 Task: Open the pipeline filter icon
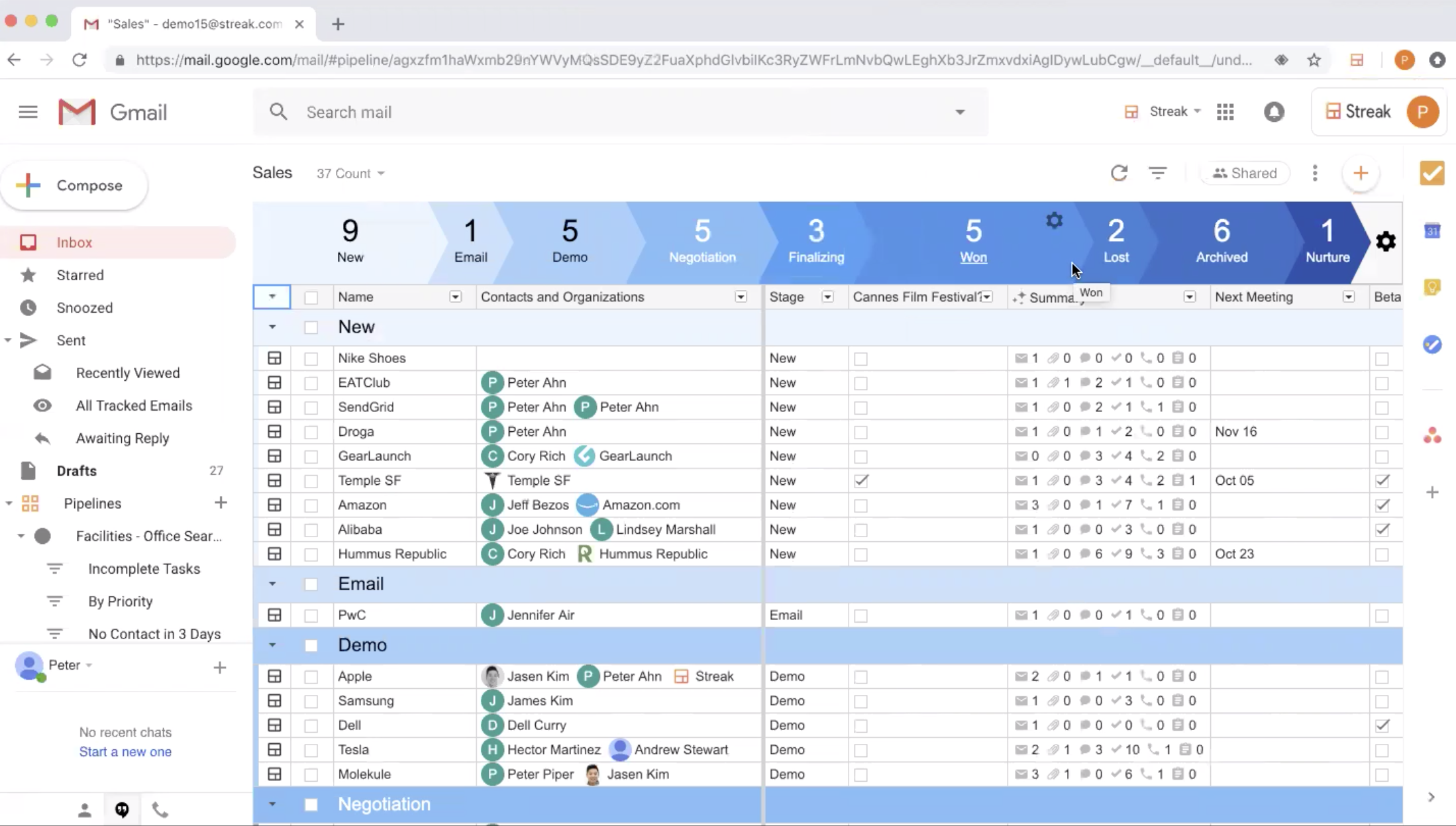tap(1158, 173)
